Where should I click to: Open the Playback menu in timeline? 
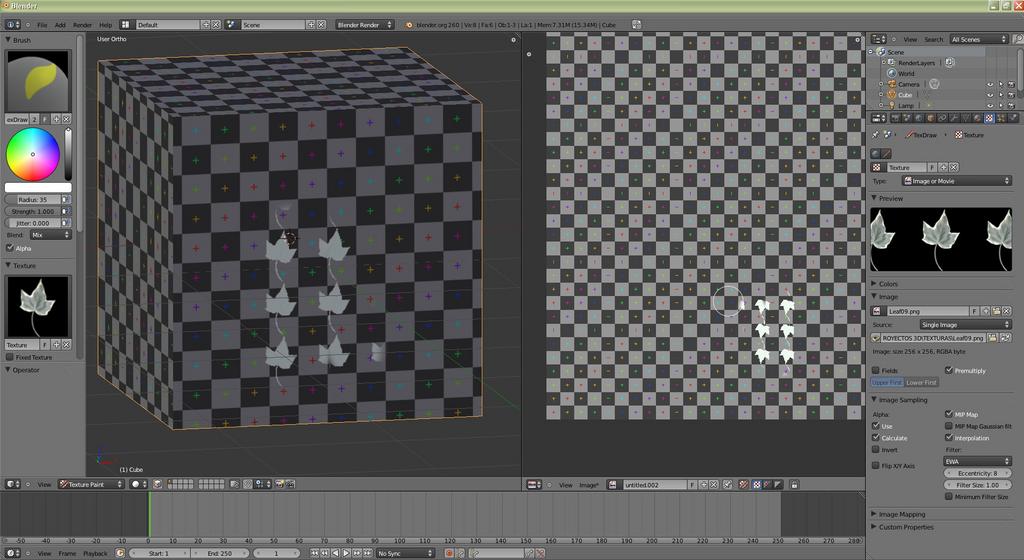click(x=95, y=553)
